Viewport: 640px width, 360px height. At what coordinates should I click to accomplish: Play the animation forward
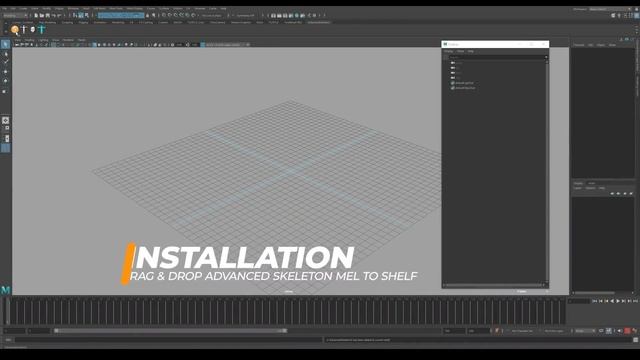click(x=618, y=301)
